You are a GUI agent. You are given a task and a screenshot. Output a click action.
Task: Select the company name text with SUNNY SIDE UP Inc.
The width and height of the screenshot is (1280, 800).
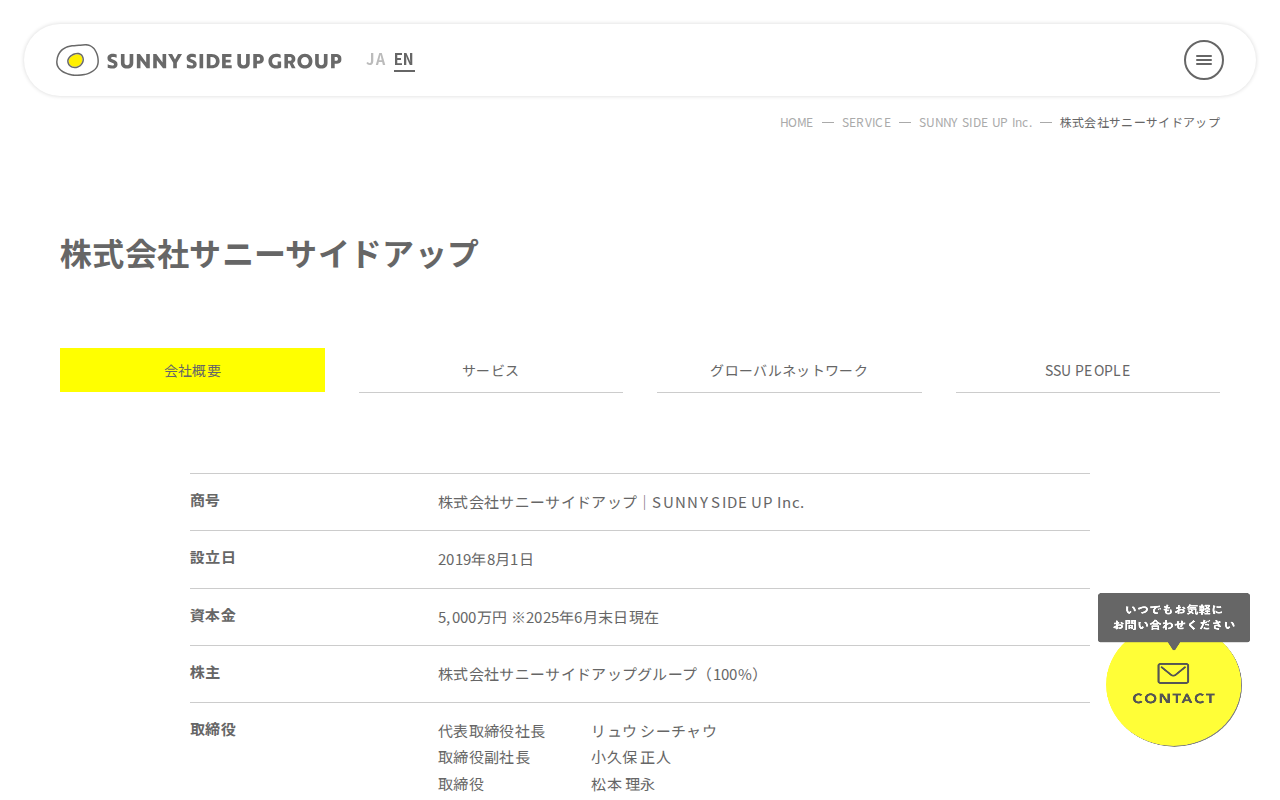(x=621, y=502)
